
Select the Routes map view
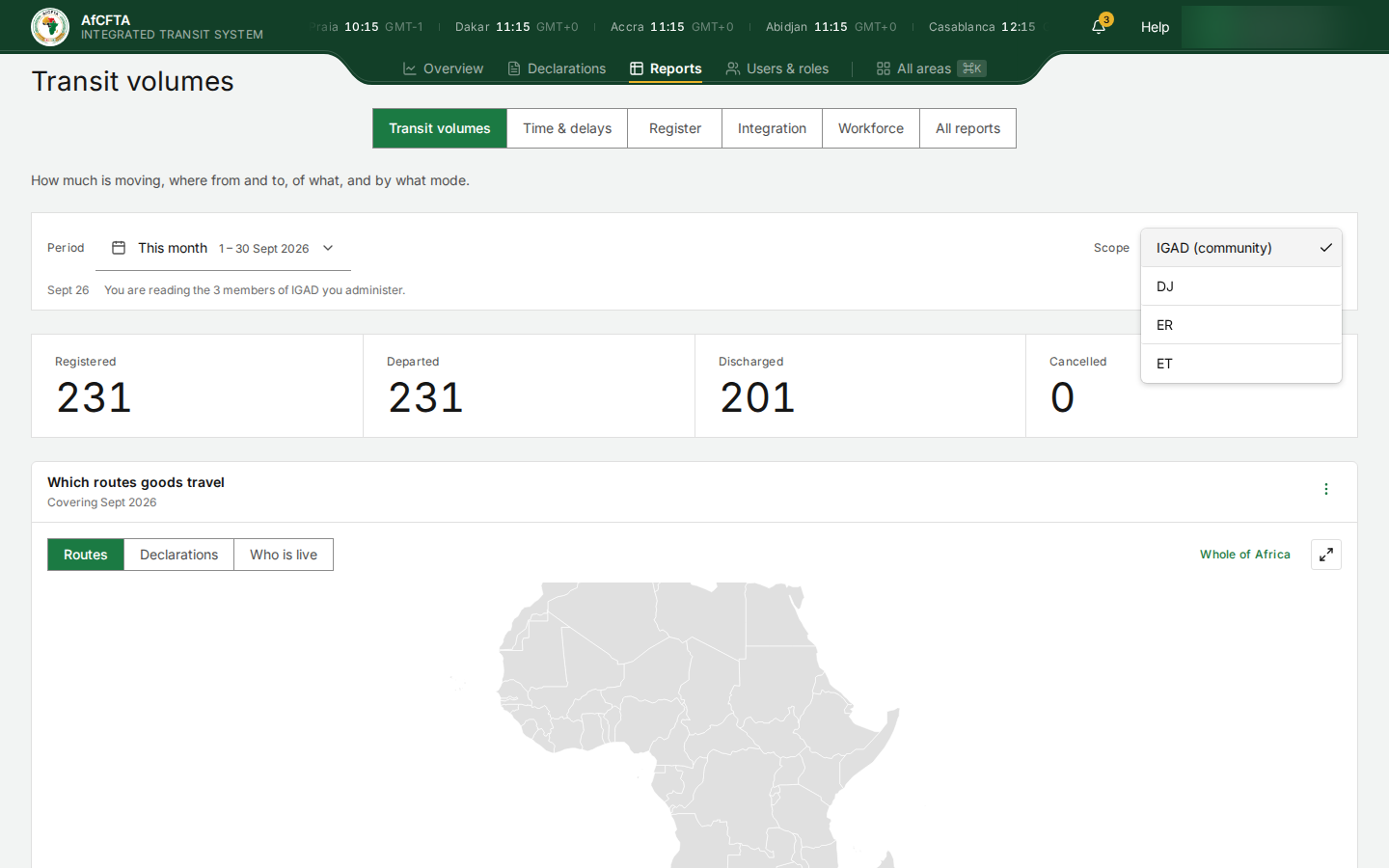86,555
